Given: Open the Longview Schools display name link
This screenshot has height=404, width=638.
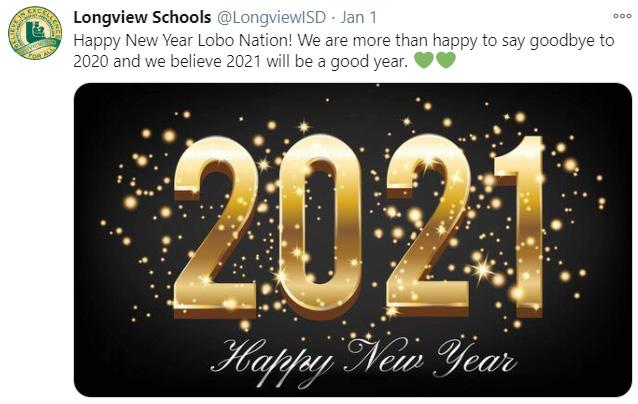Looking at the screenshot, I should tap(142, 17).
